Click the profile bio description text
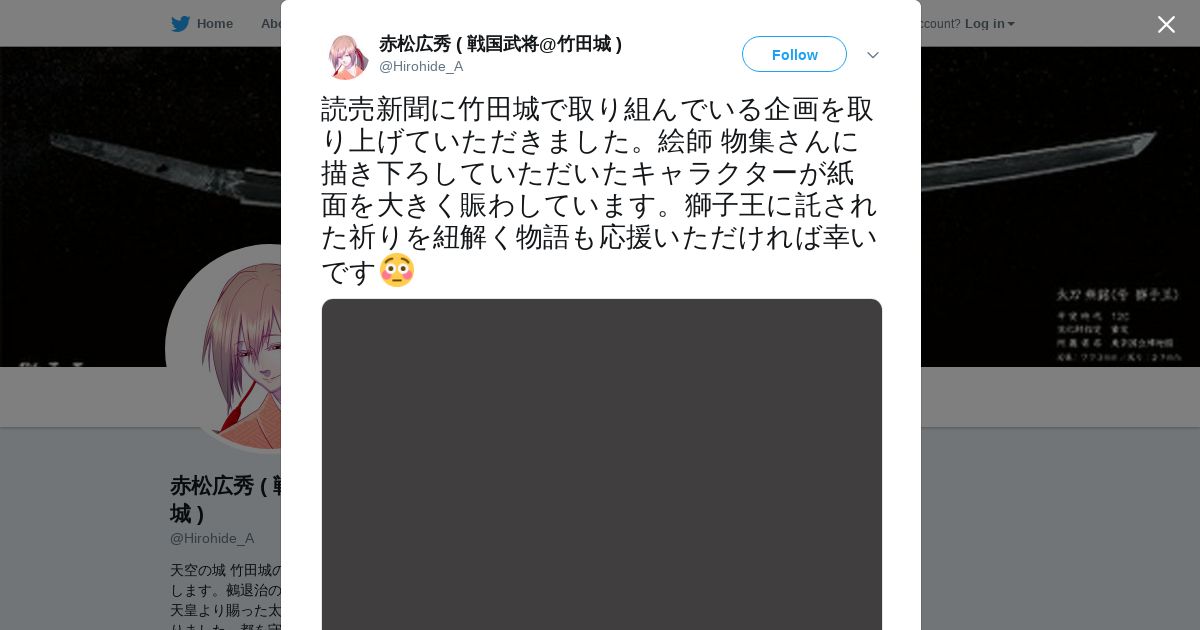1200x630 pixels. (x=226, y=596)
